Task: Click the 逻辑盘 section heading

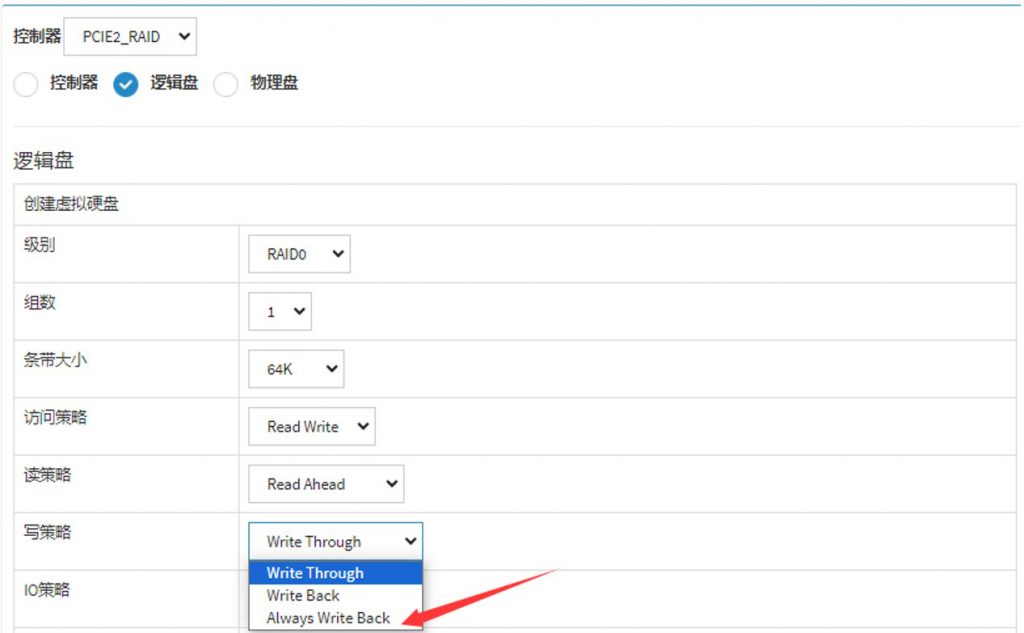Action: [x=43, y=160]
